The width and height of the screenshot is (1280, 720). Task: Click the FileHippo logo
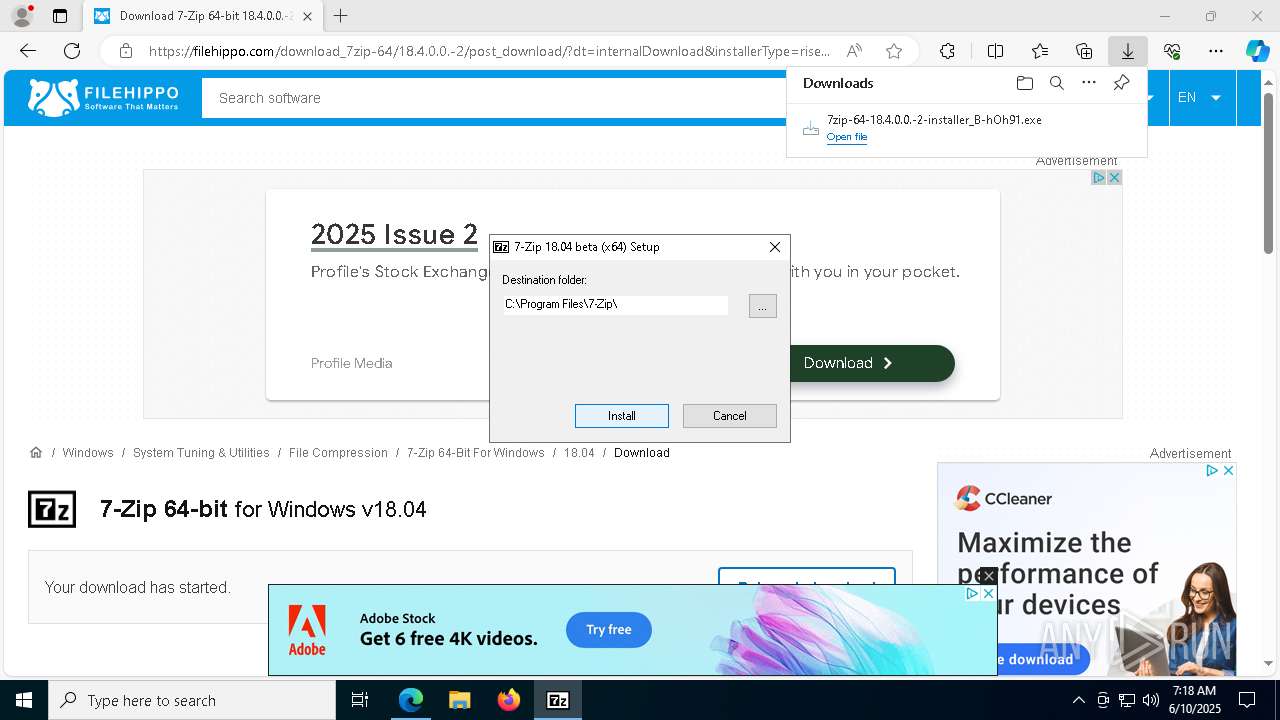click(103, 98)
